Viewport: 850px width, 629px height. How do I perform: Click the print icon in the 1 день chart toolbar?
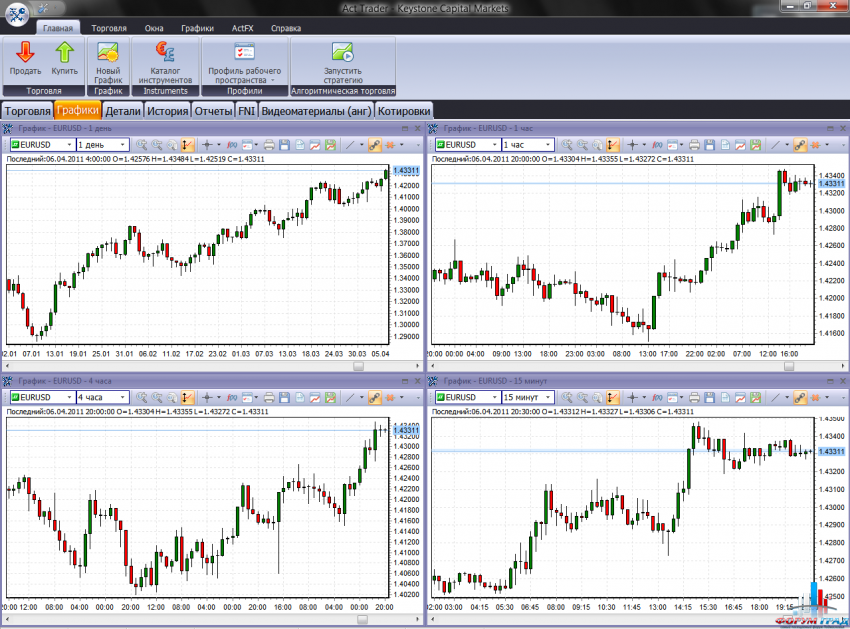pyautogui.click(x=269, y=145)
